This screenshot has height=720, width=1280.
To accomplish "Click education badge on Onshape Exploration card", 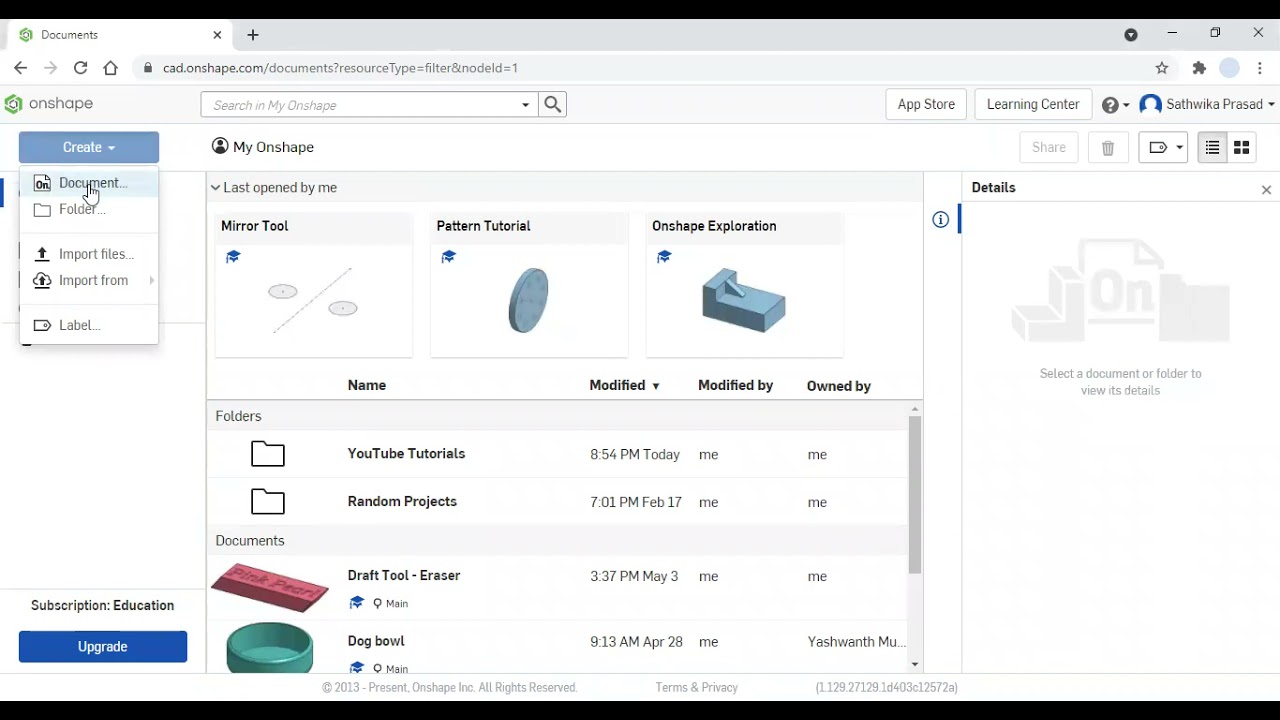I will click(x=664, y=257).
